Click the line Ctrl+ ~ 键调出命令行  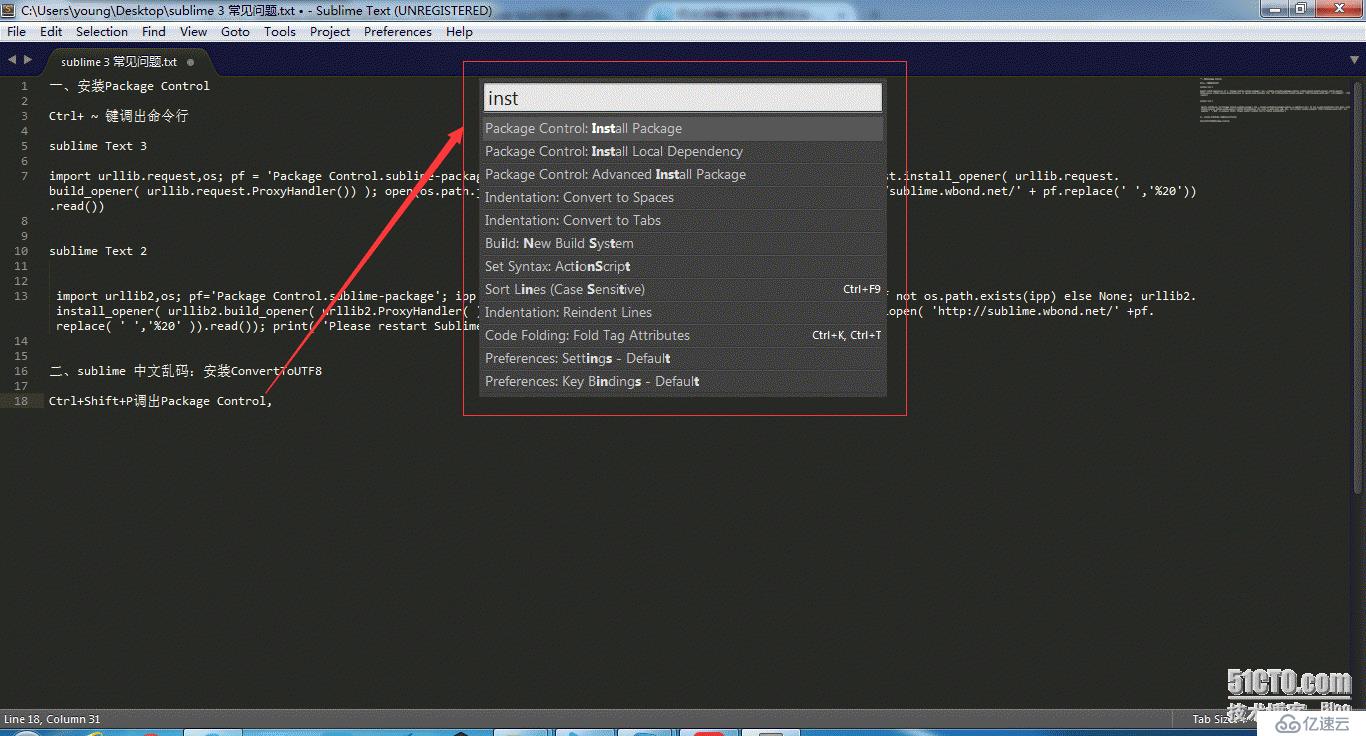(118, 116)
